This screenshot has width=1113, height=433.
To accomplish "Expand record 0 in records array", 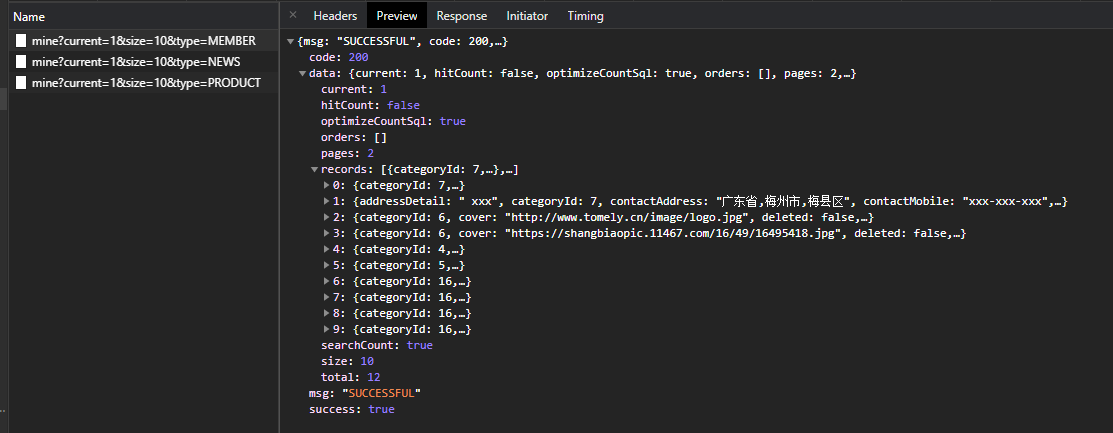I will point(327,186).
